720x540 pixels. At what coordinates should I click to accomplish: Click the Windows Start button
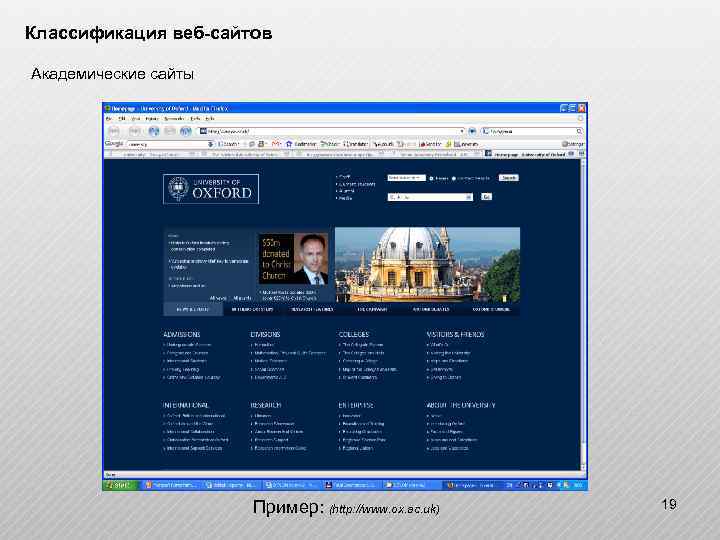[x=119, y=485]
